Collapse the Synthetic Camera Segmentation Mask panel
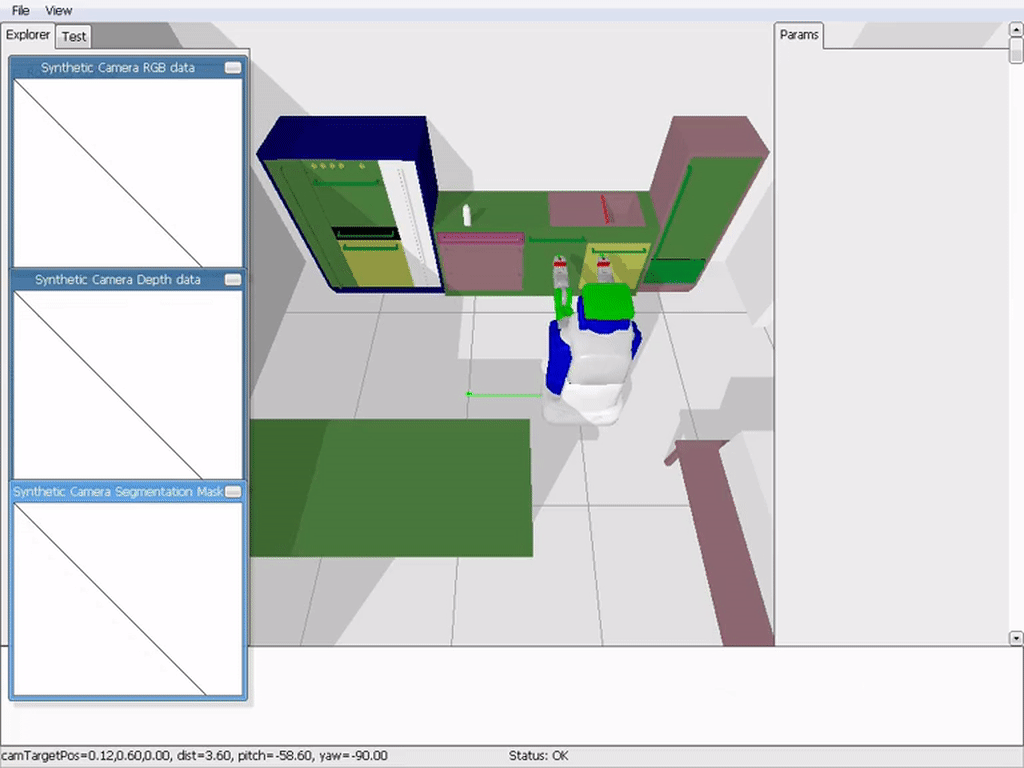 (232, 492)
